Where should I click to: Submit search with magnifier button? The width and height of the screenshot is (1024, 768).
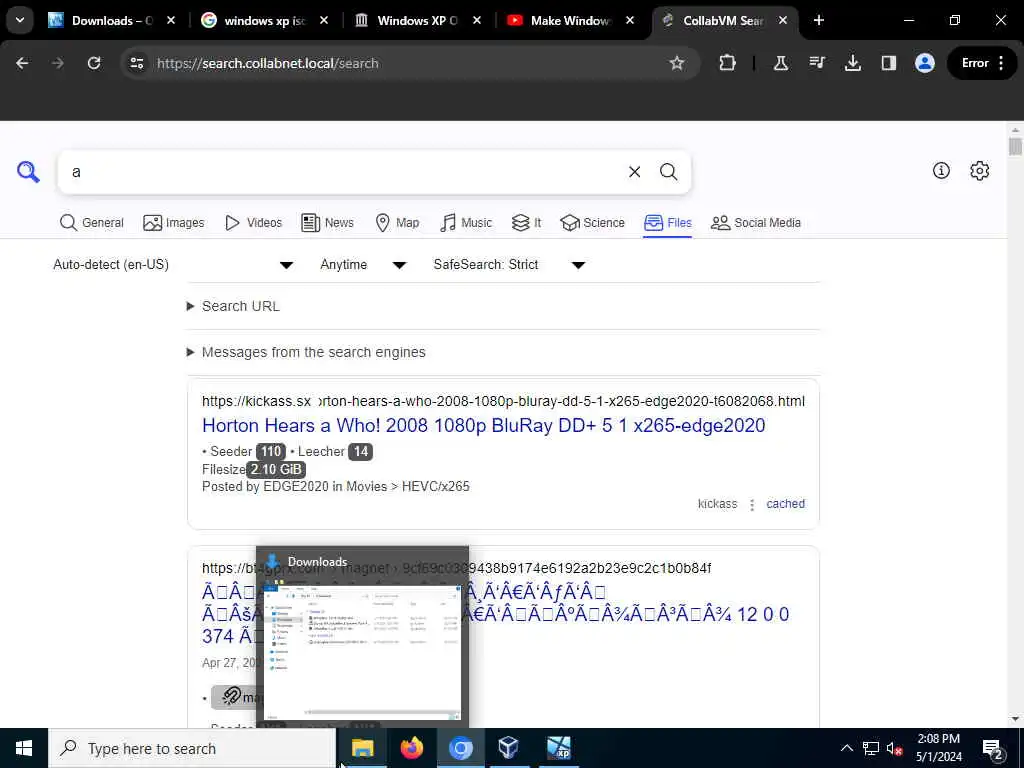(668, 172)
